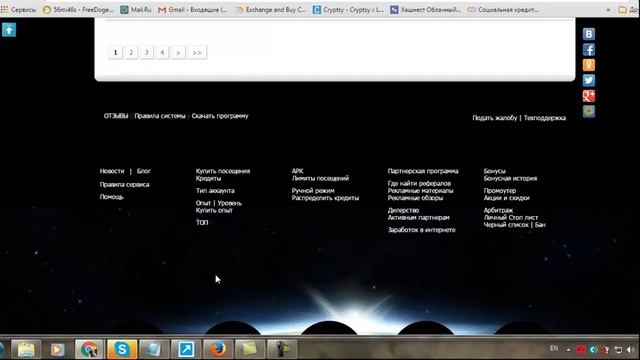
Task: Open Партнерская программа link
Action: (423, 171)
